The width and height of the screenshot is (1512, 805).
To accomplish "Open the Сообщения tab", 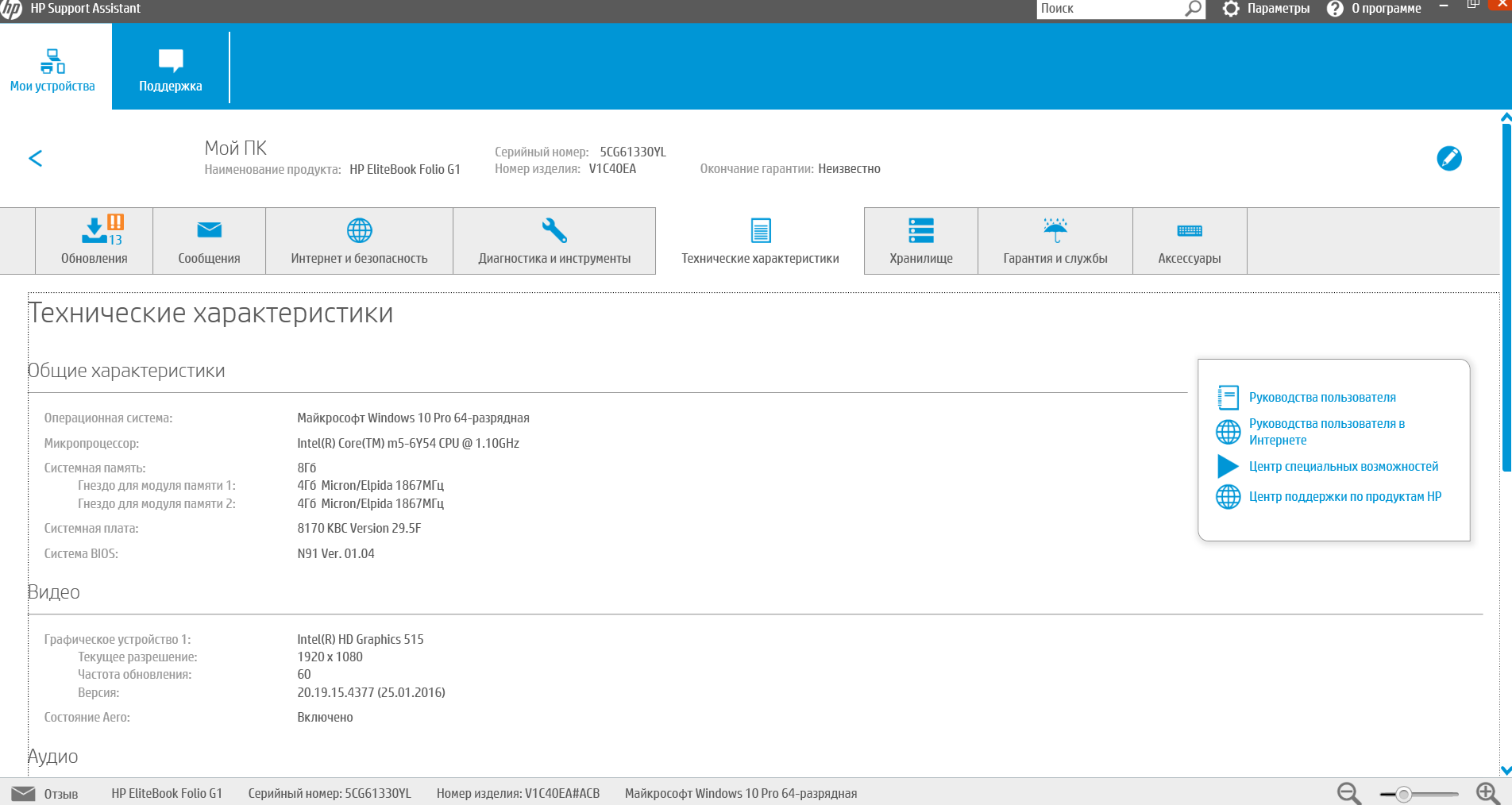I will (x=209, y=241).
